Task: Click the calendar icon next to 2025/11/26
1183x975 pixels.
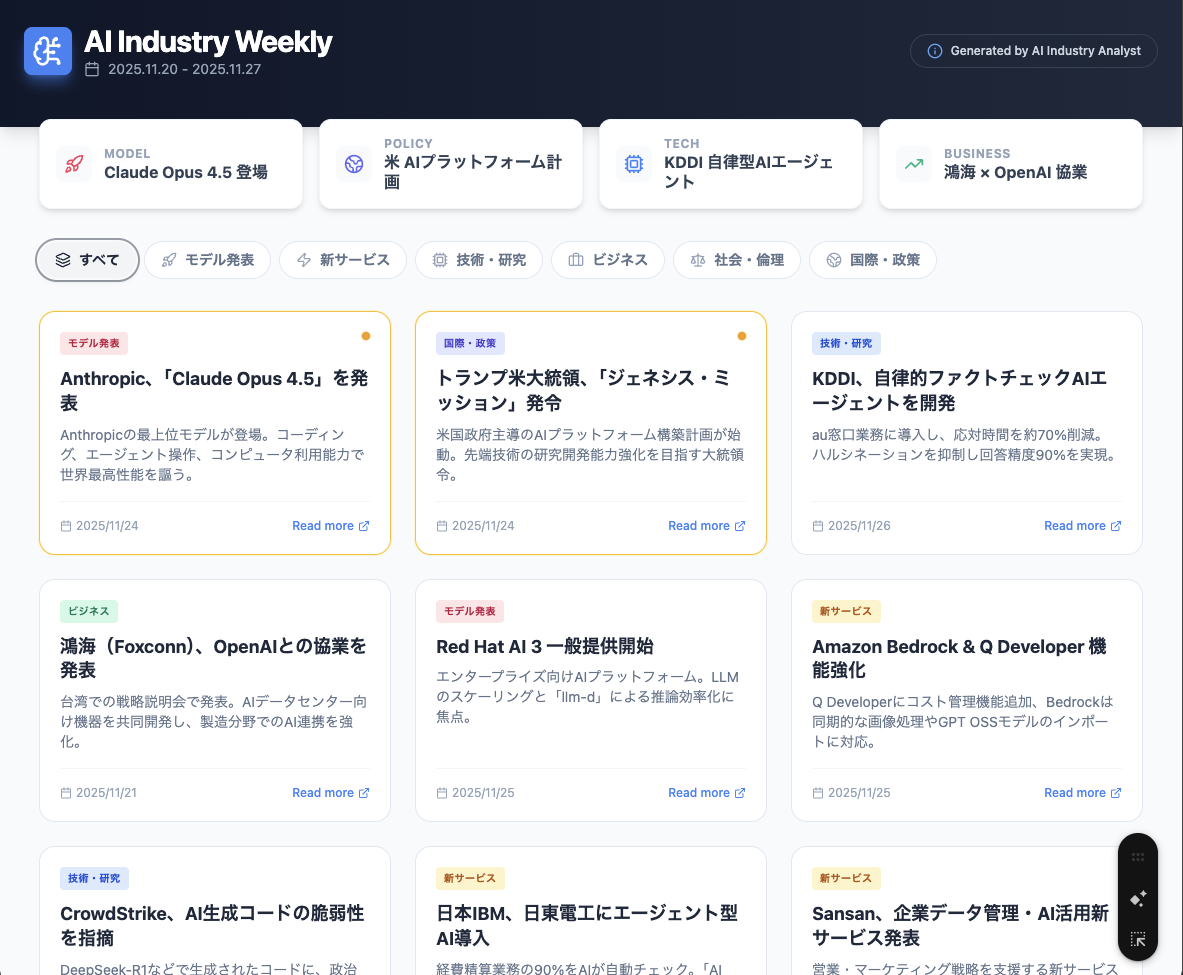Action: (x=818, y=526)
